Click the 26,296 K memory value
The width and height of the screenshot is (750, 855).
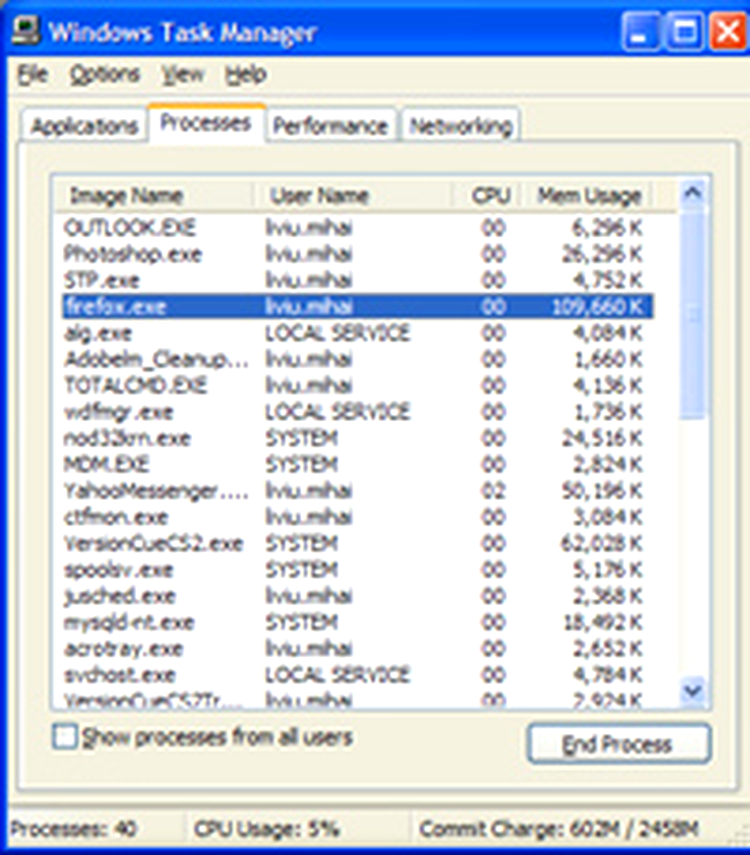(602, 254)
